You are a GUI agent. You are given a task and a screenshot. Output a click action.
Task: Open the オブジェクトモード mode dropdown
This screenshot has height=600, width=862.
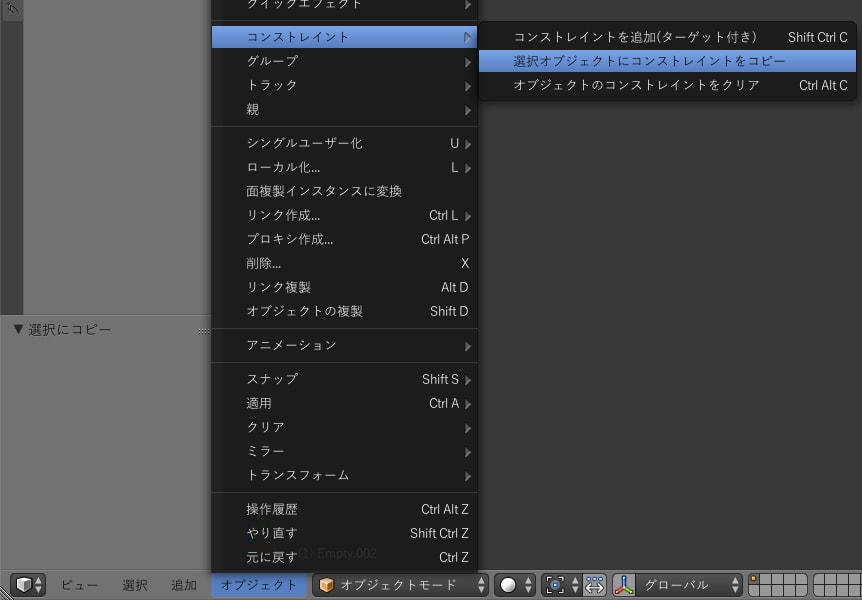pyautogui.click(x=400, y=585)
